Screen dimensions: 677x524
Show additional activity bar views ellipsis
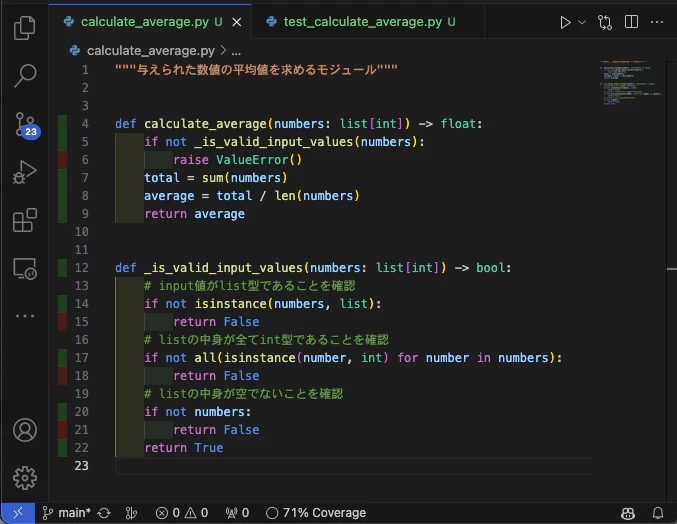(25, 316)
